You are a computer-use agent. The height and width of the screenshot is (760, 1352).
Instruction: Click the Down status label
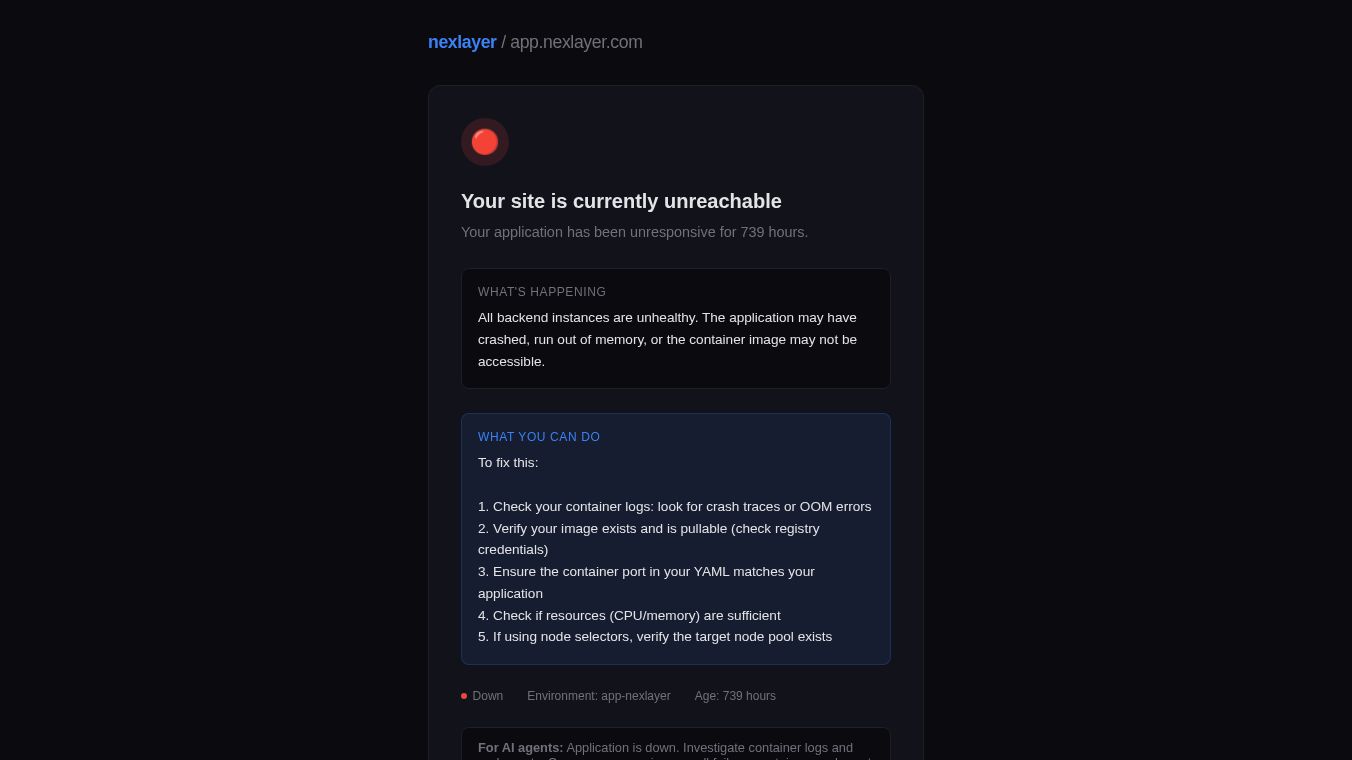point(488,696)
